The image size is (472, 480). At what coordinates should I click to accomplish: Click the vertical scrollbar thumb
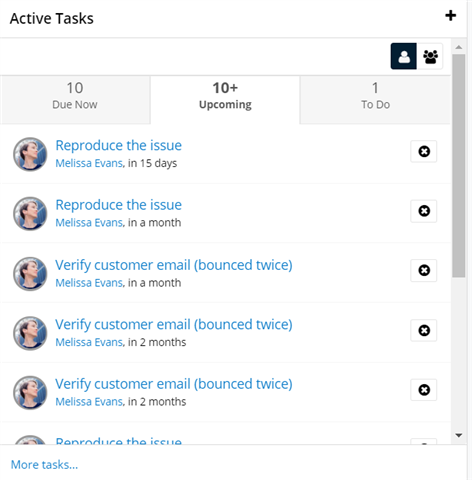coord(459,165)
